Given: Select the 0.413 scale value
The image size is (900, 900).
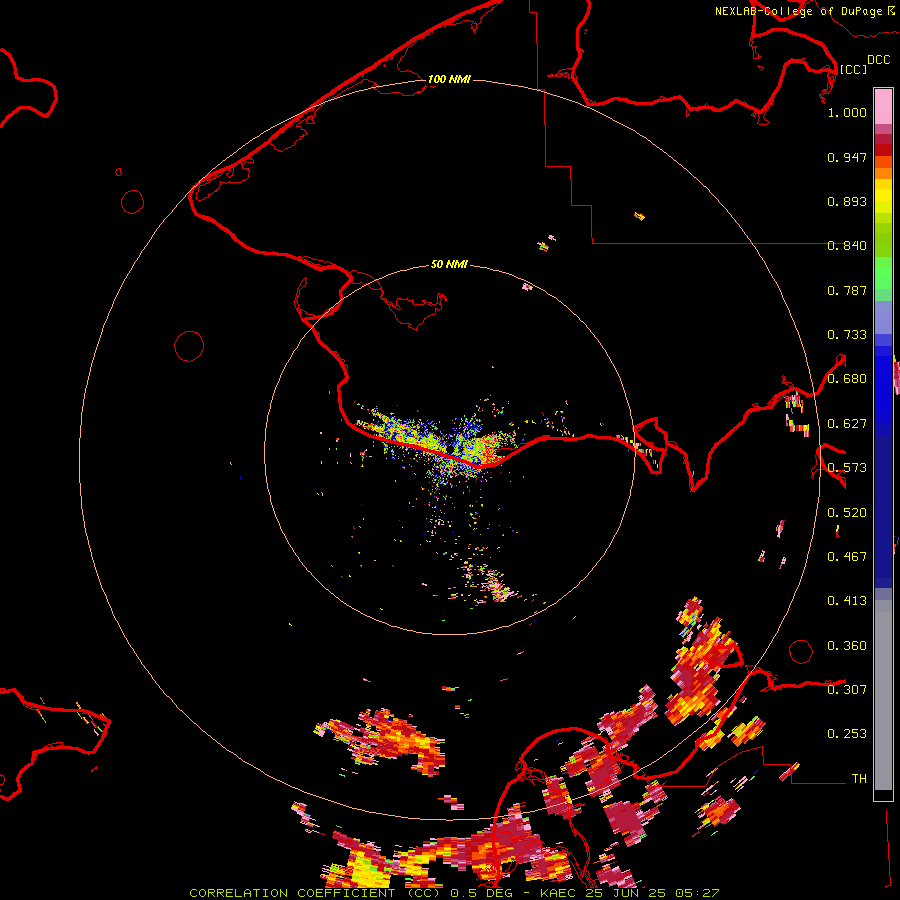Looking at the screenshot, I should point(847,601).
